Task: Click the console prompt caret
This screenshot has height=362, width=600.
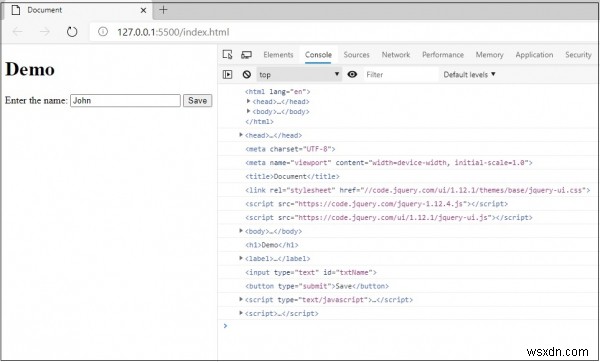Action: point(225,326)
